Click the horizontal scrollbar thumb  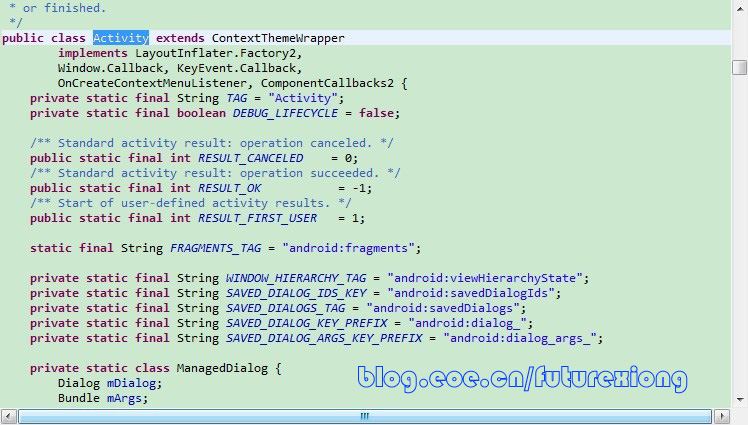point(365,416)
